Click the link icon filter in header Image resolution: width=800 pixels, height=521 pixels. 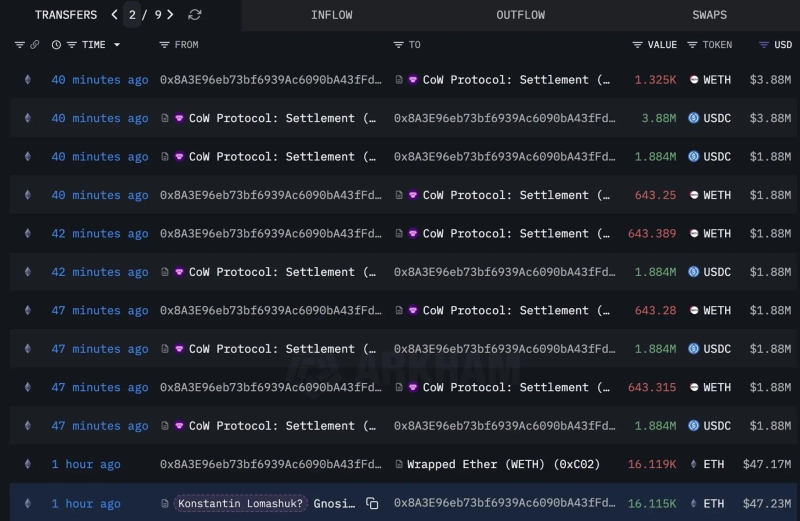click(x=35, y=45)
